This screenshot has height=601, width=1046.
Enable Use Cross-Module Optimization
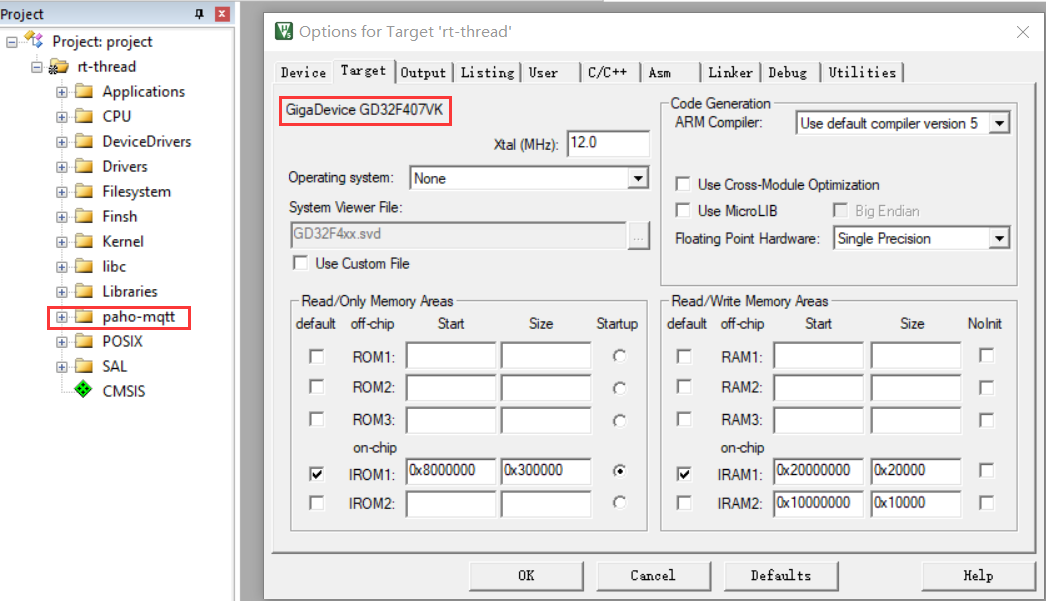point(682,183)
